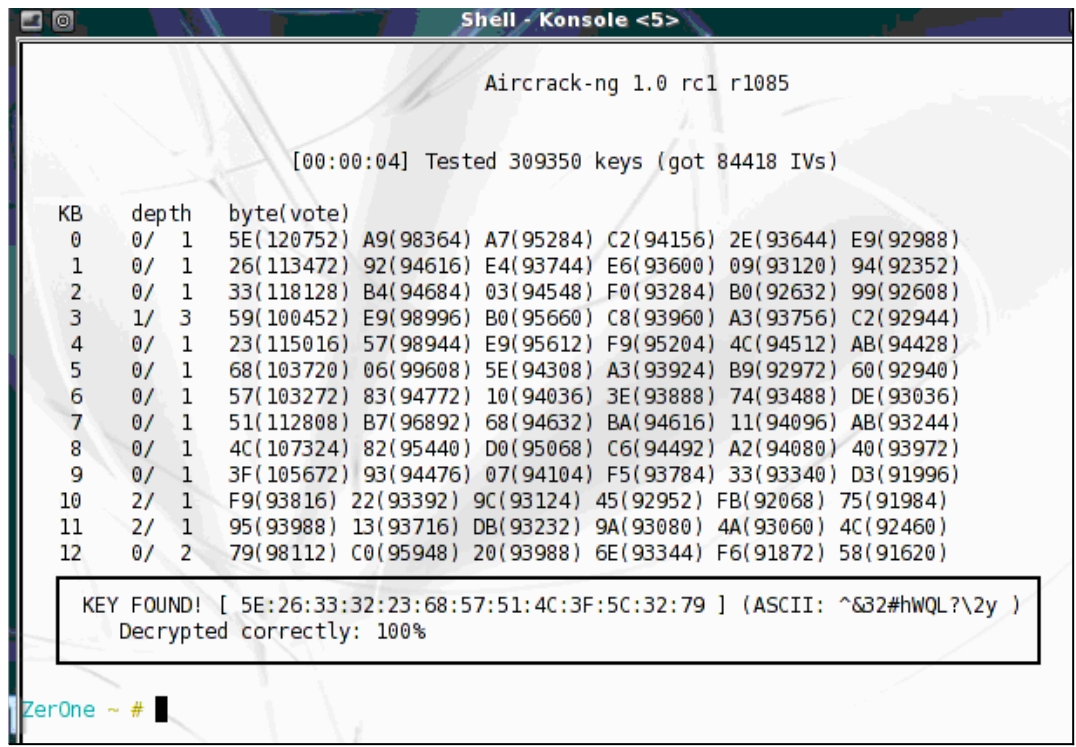Click the 58(91620) entry

pos(893,553)
